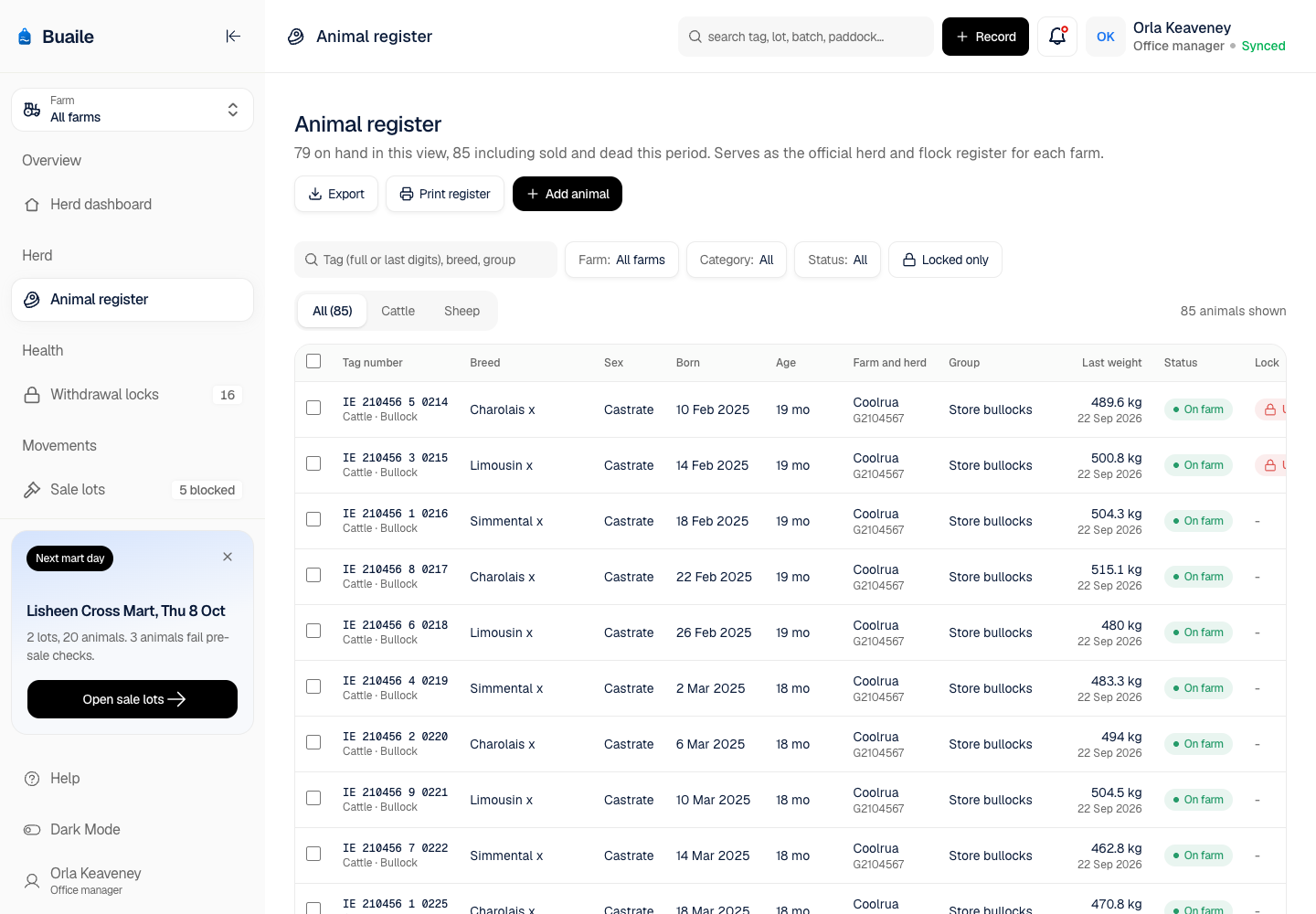
Task: Focus the top search tag, lot, batch field
Action: [806, 37]
